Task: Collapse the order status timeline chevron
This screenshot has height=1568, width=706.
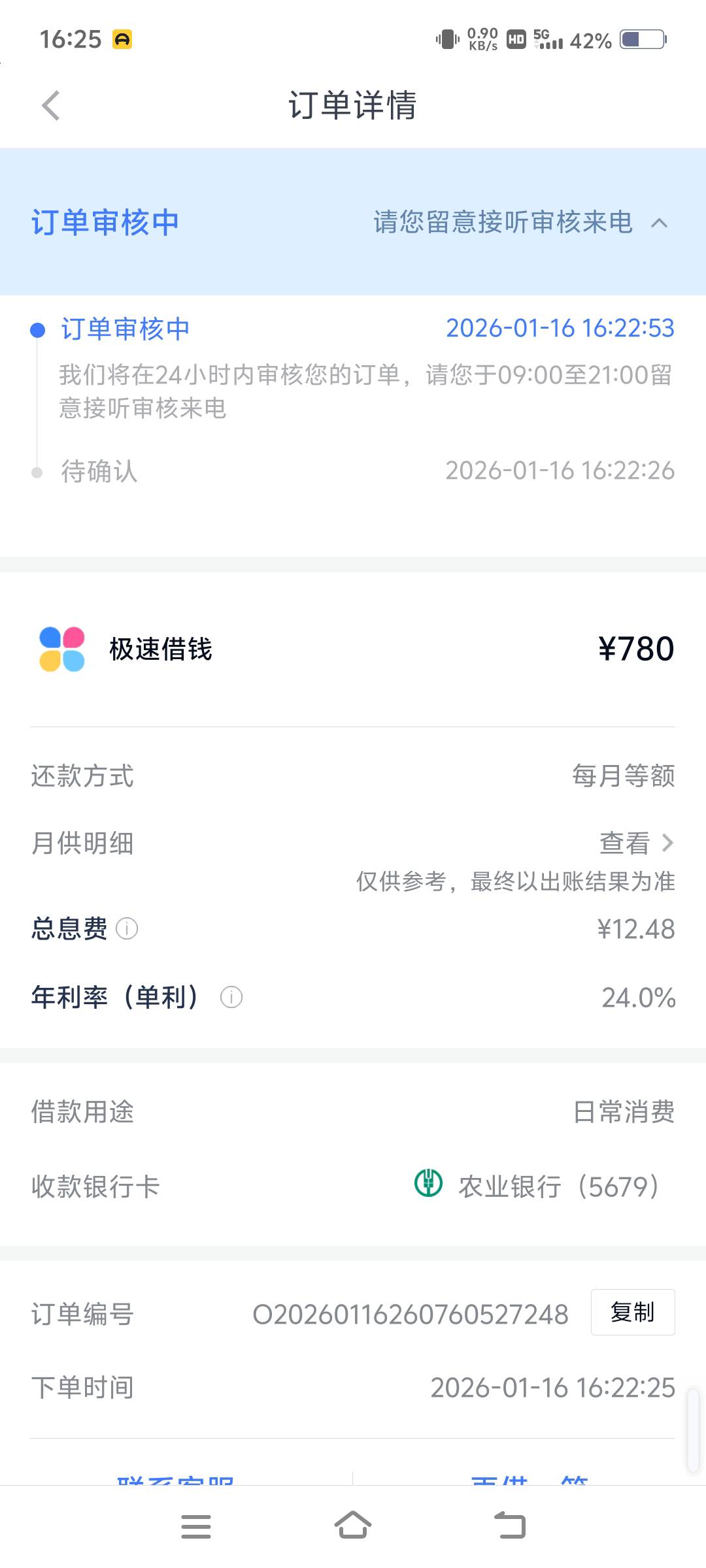Action: [x=660, y=223]
